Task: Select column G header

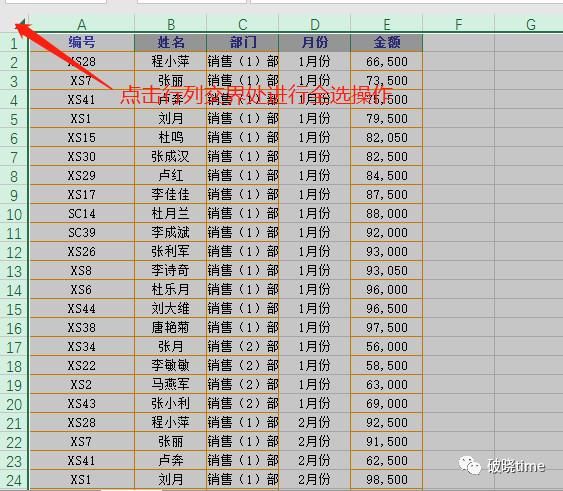Action: tap(531, 24)
